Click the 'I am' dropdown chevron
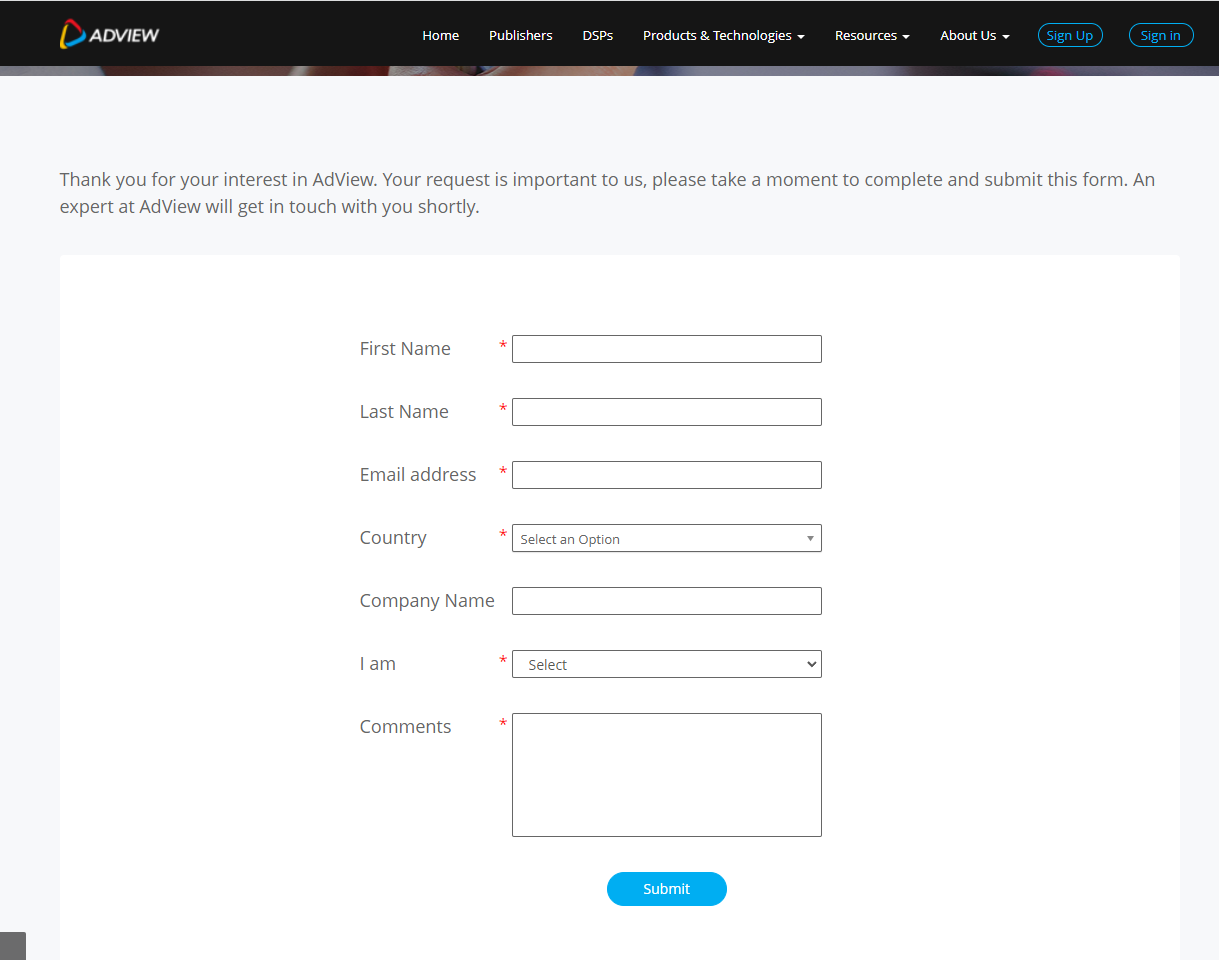Screen dimensions: 1219x960 [x=811, y=664]
